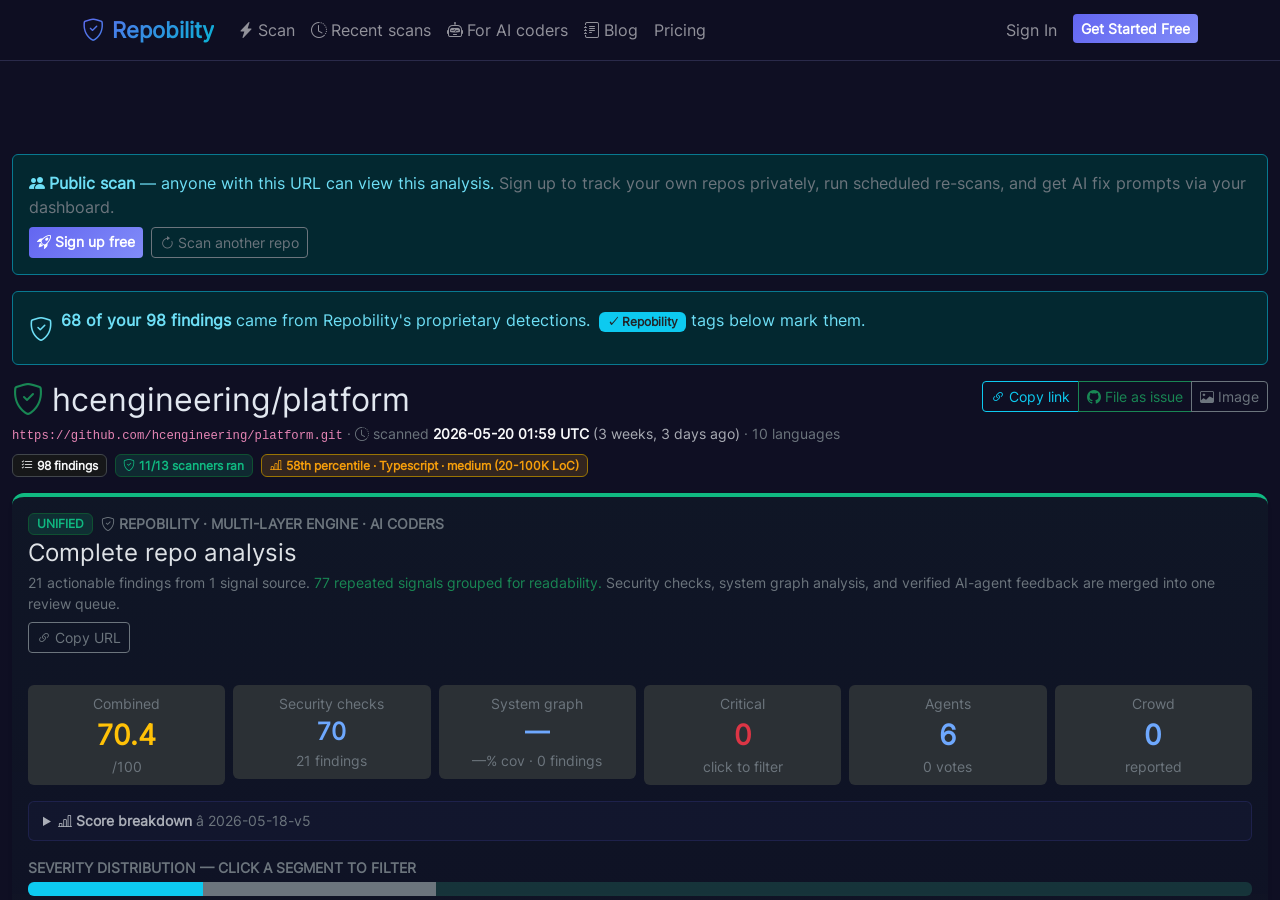Click the list icon on 98 findings badge

click(x=27, y=465)
